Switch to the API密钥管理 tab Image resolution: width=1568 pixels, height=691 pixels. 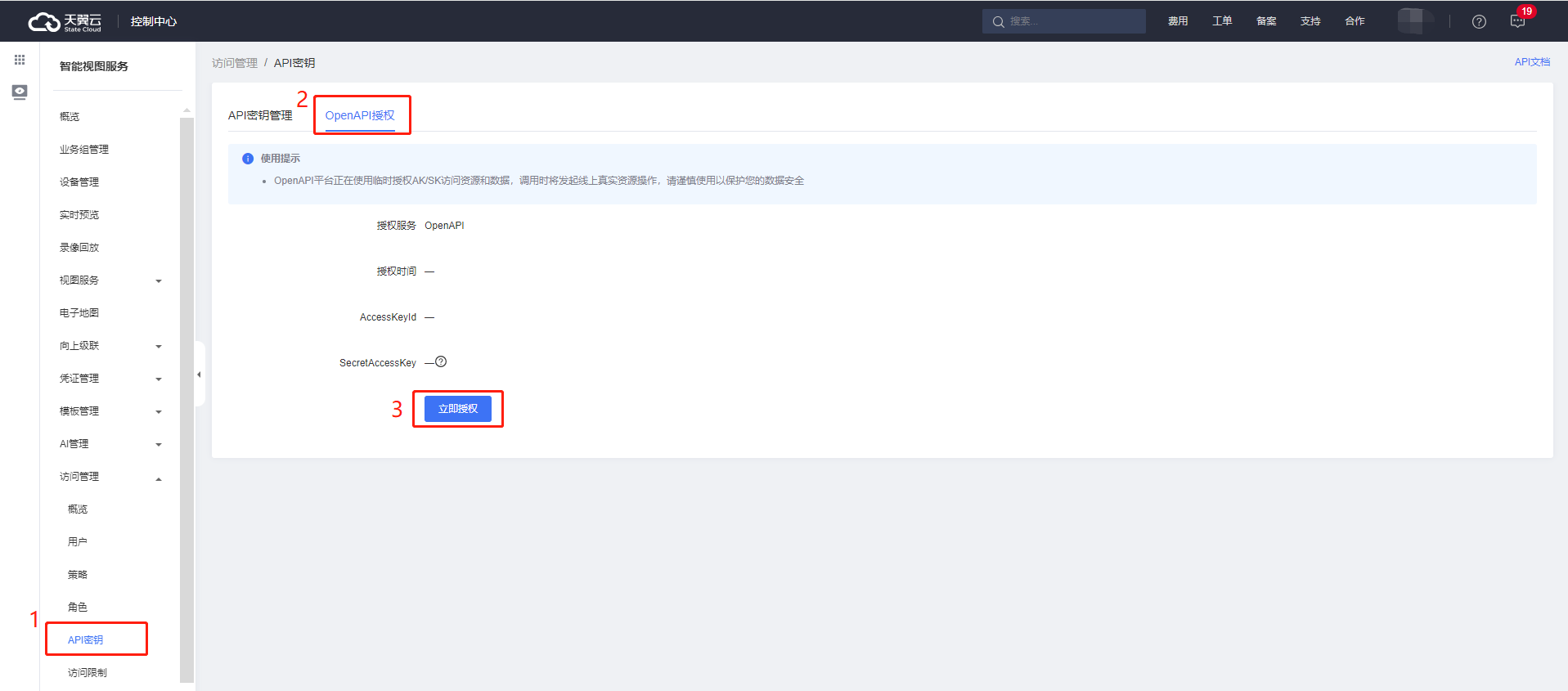click(260, 115)
